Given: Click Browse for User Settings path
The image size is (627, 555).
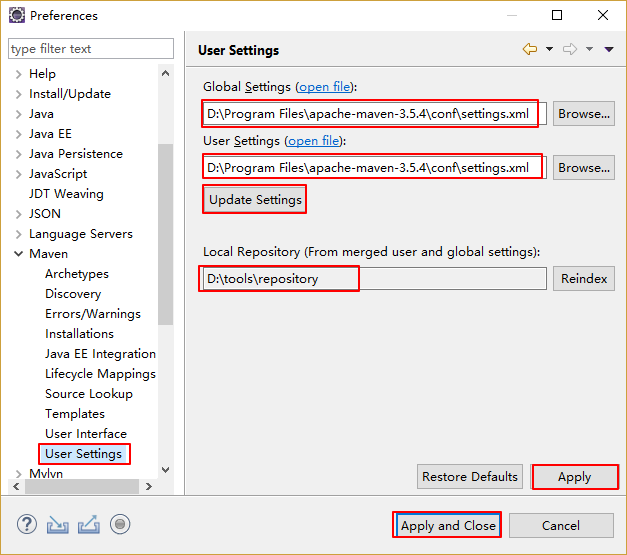Looking at the screenshot, I should [x=584, y=168].
